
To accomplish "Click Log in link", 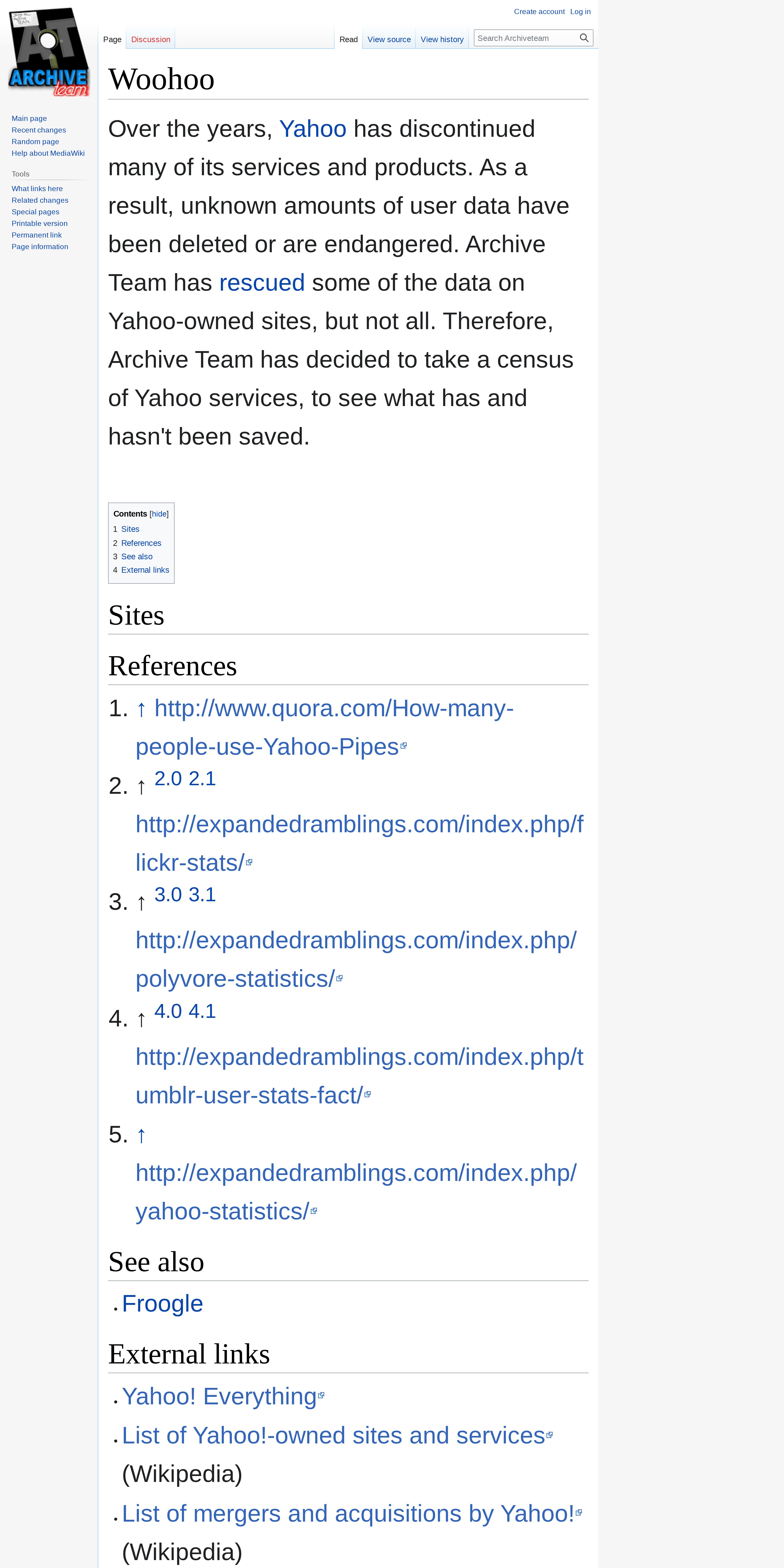I will tap(580, 12).
